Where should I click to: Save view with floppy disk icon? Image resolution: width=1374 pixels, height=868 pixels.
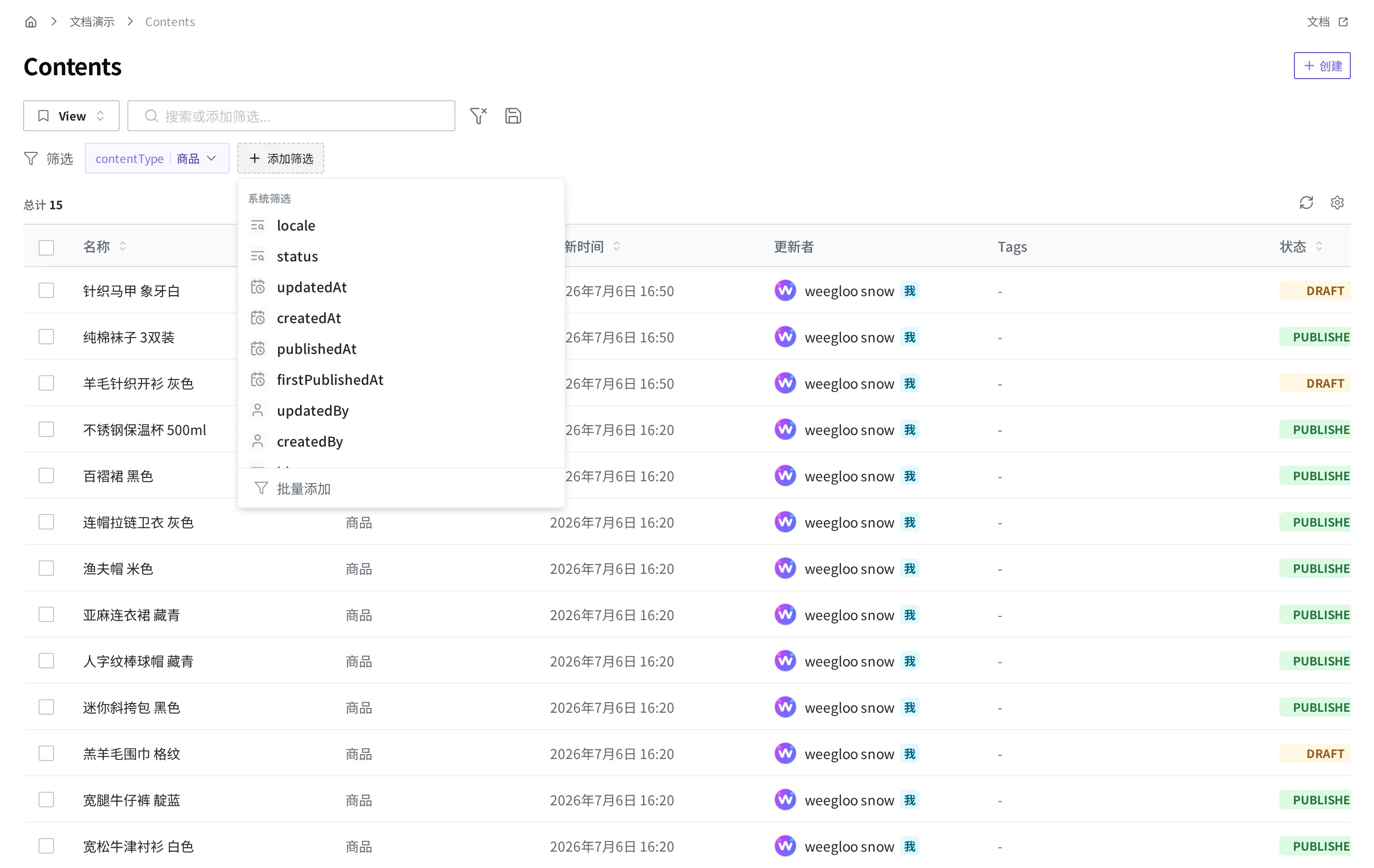(513, 116)
